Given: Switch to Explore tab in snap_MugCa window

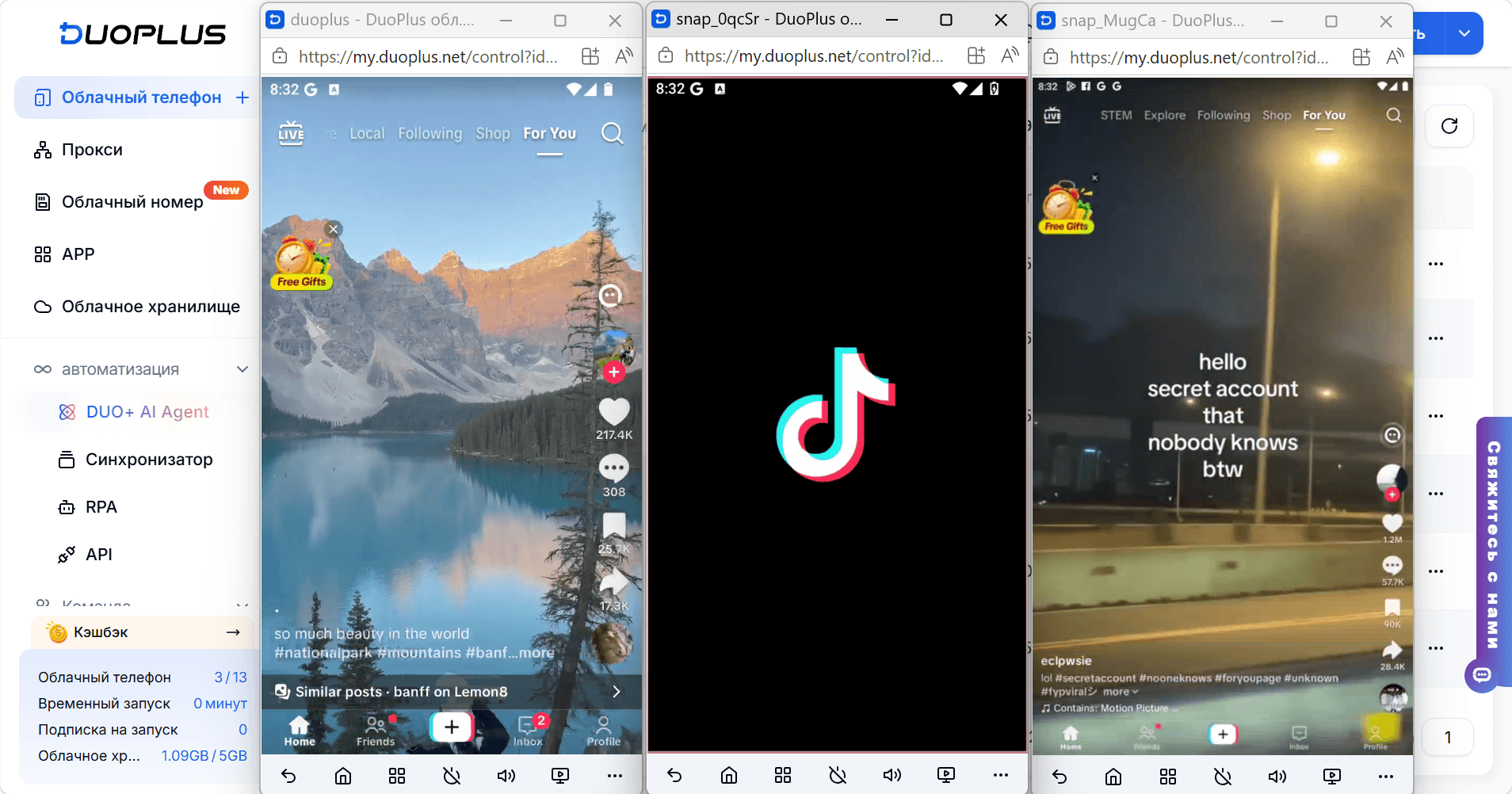Looking at the screenshot, I should tap(1164, 116).
